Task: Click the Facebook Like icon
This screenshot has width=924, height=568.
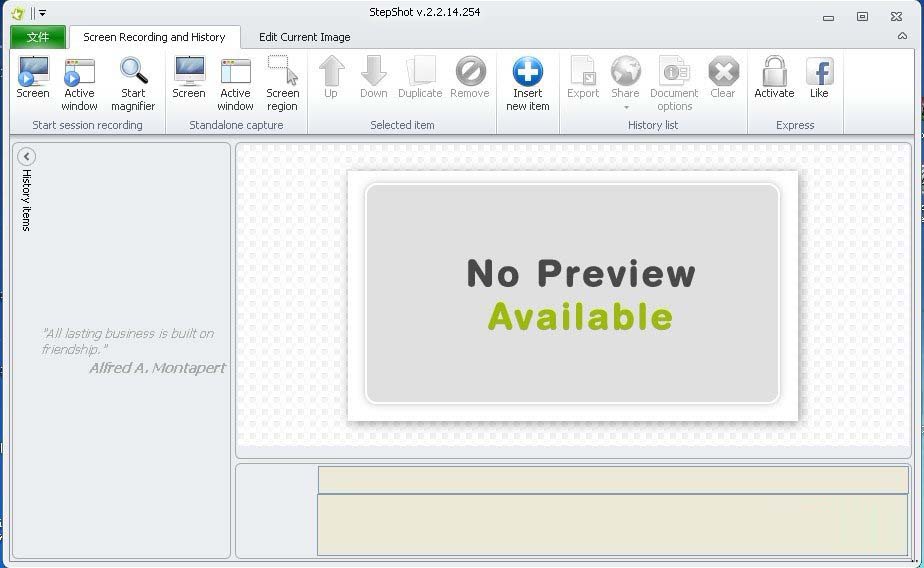Action: pyautogui.click(x=819, y=72)
